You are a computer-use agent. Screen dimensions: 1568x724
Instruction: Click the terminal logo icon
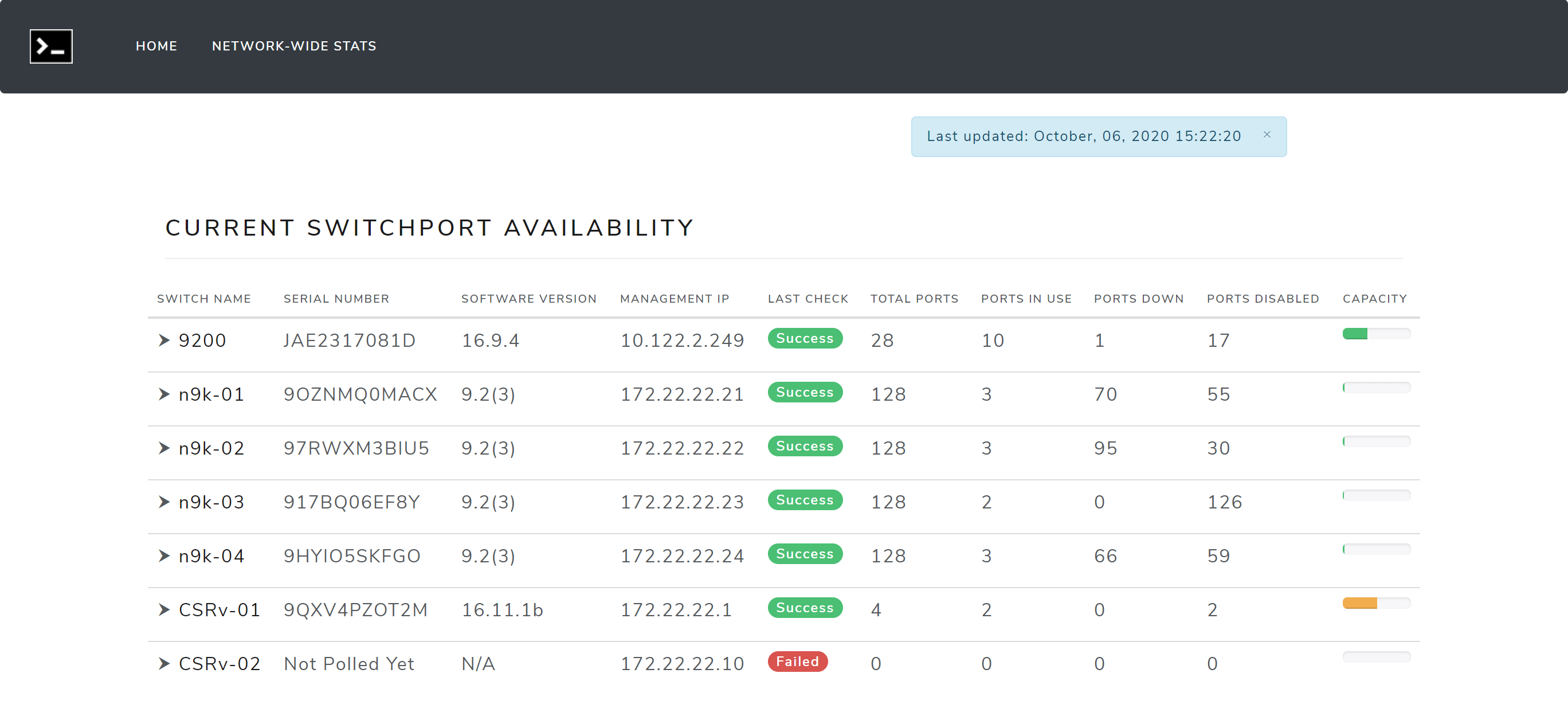(51, 46)
